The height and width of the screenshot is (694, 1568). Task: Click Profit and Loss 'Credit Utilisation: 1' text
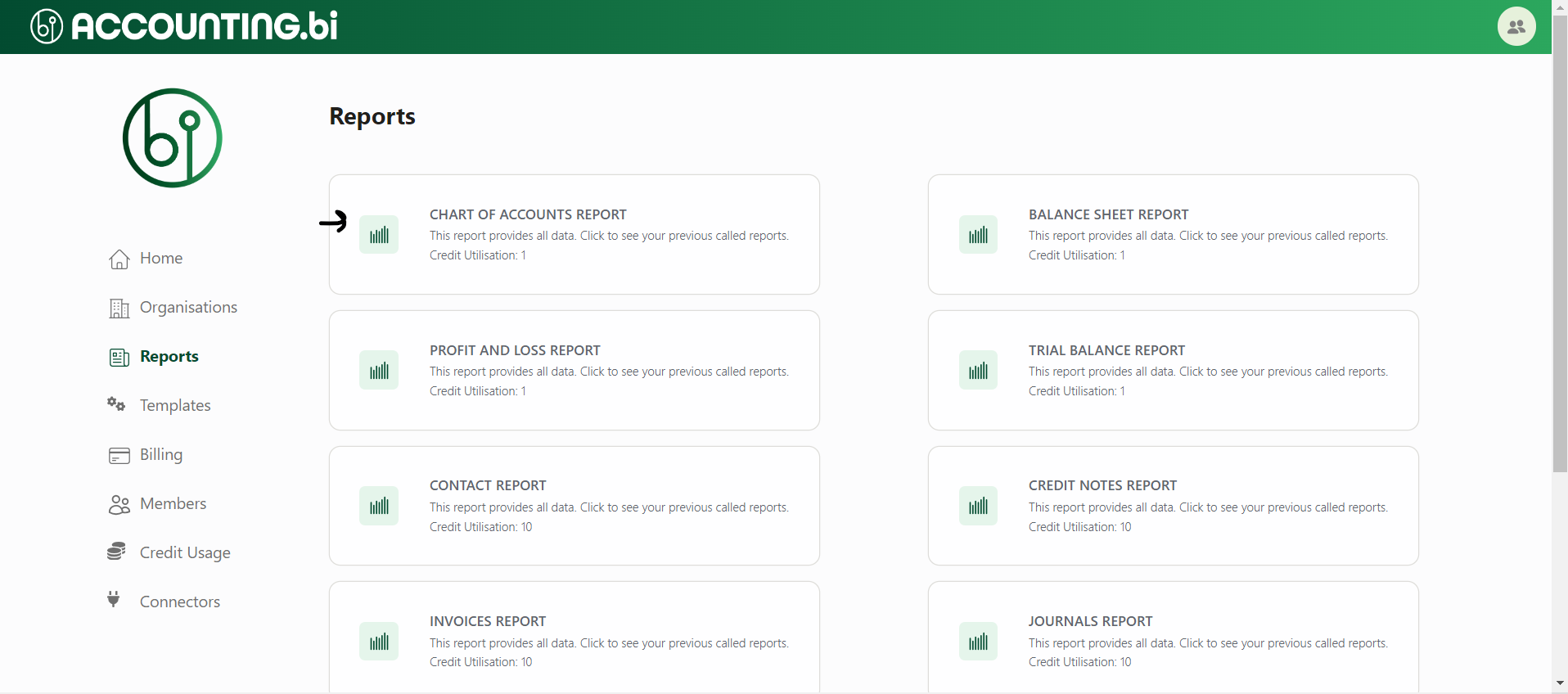tap(478, 391)
